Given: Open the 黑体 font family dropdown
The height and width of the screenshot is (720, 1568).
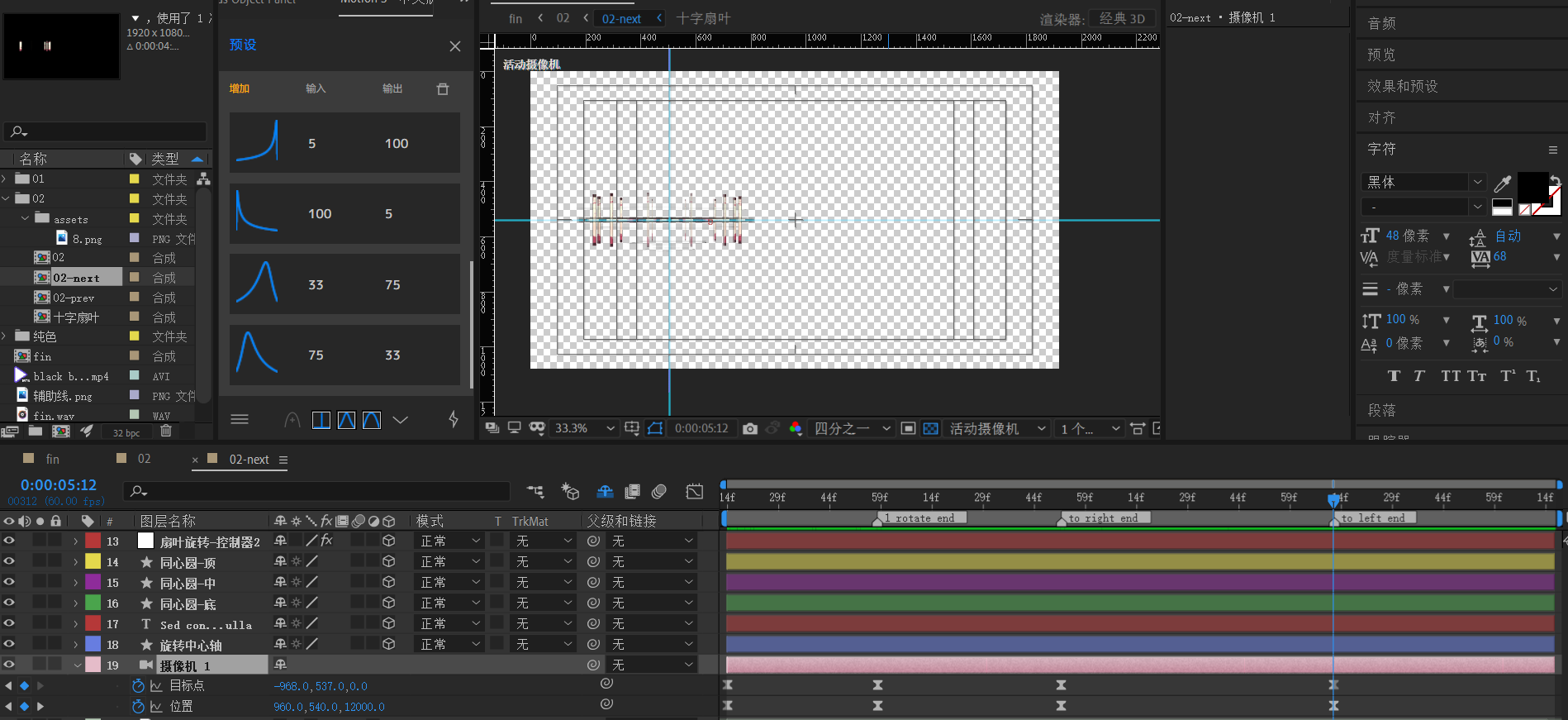Looking at the screenshot, I should (1424, 182).
